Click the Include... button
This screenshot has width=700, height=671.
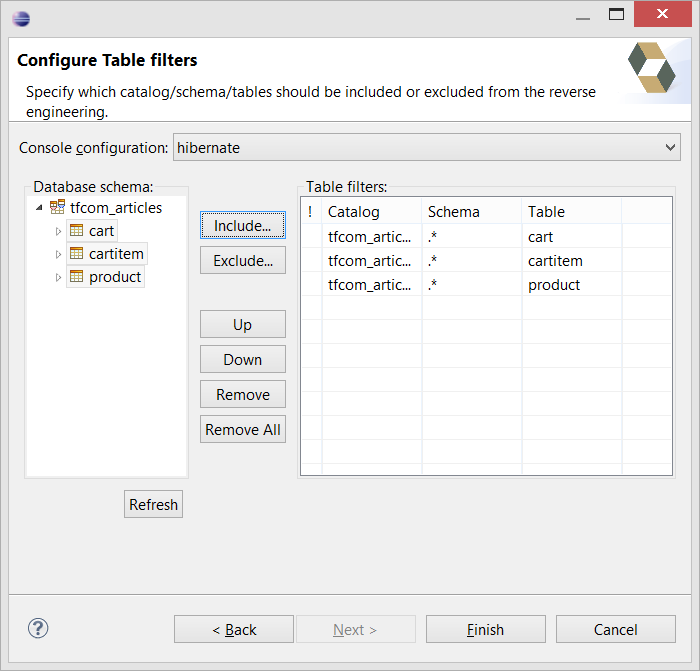pos(243,226)
